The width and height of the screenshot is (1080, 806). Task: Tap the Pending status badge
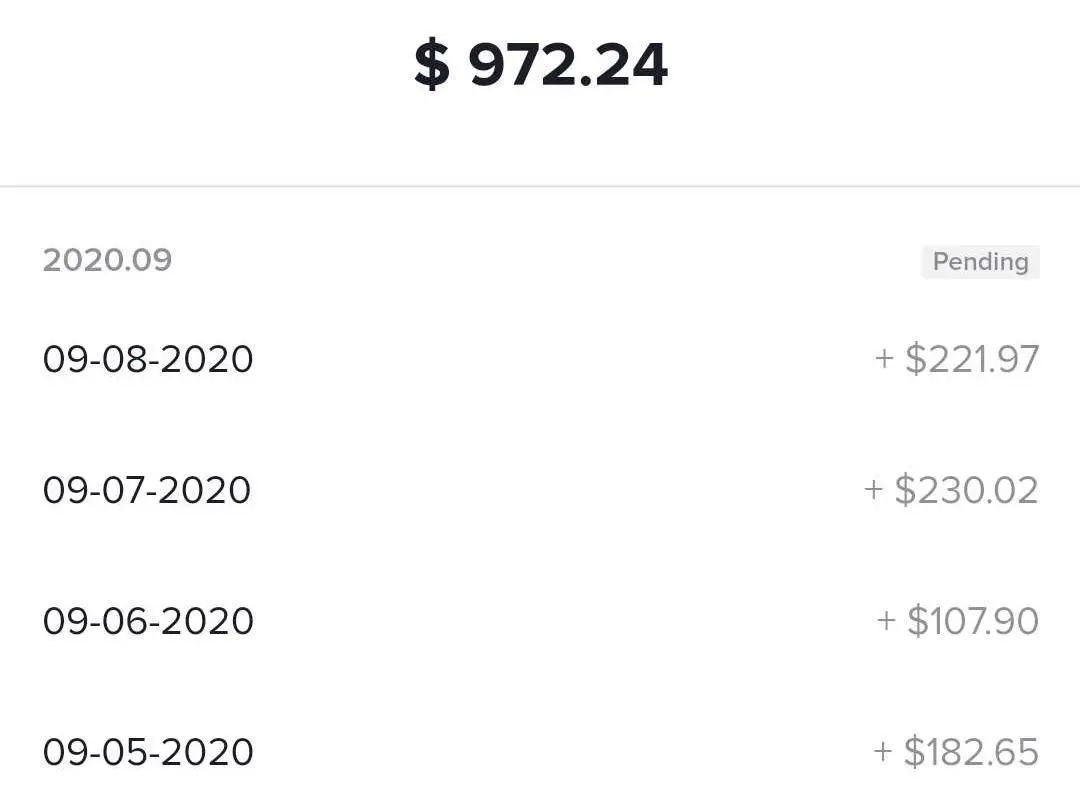tap(980, 262)
